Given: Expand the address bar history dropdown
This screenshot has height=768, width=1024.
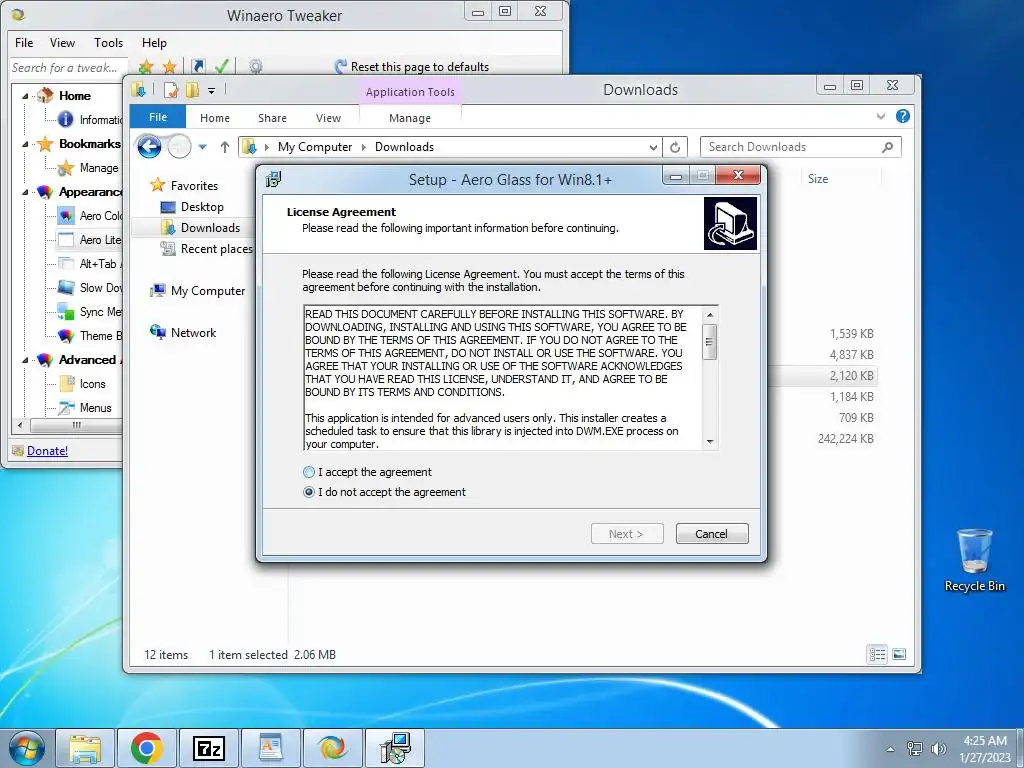Looking at the screenshot, I should pos(653,148).
